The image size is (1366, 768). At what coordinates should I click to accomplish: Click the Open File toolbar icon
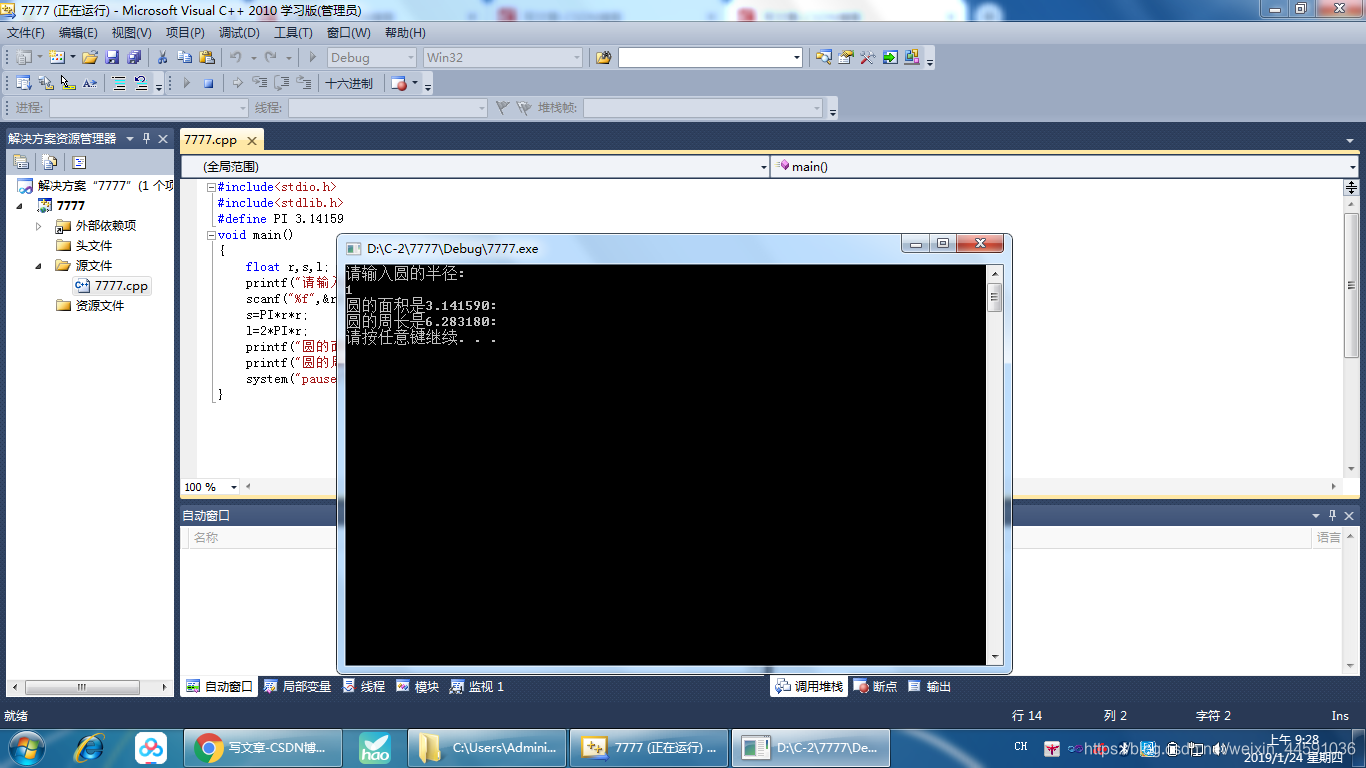click(x=90, y=58)
